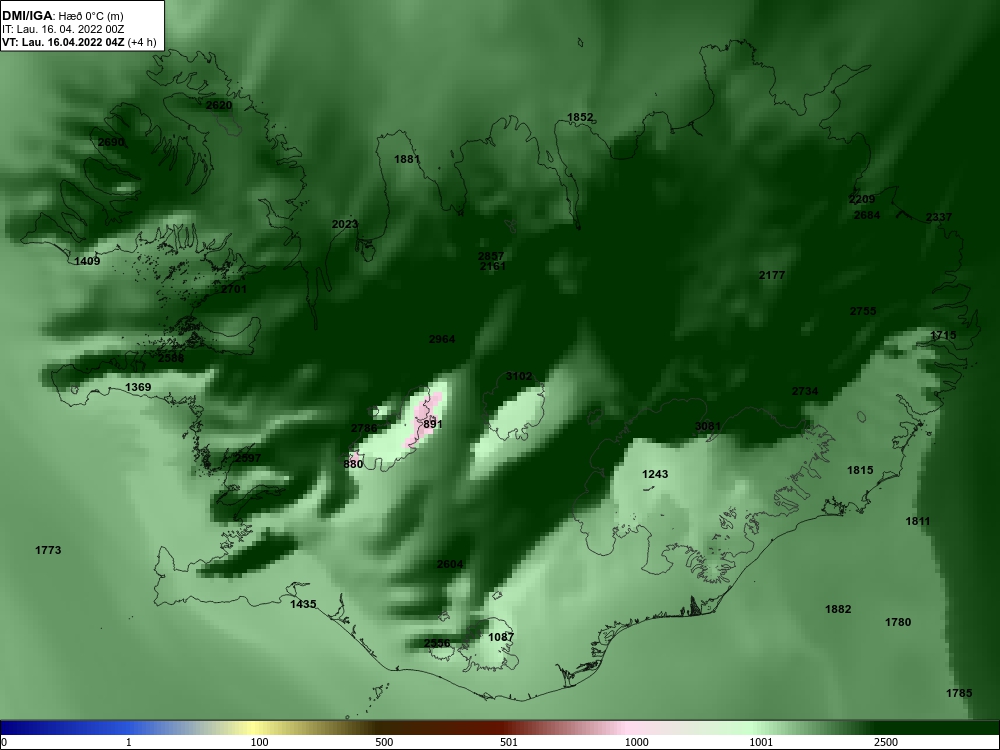Click the 1785 value near corner
This screenshot has width=1000, height=750.
(x=959, y=693)
